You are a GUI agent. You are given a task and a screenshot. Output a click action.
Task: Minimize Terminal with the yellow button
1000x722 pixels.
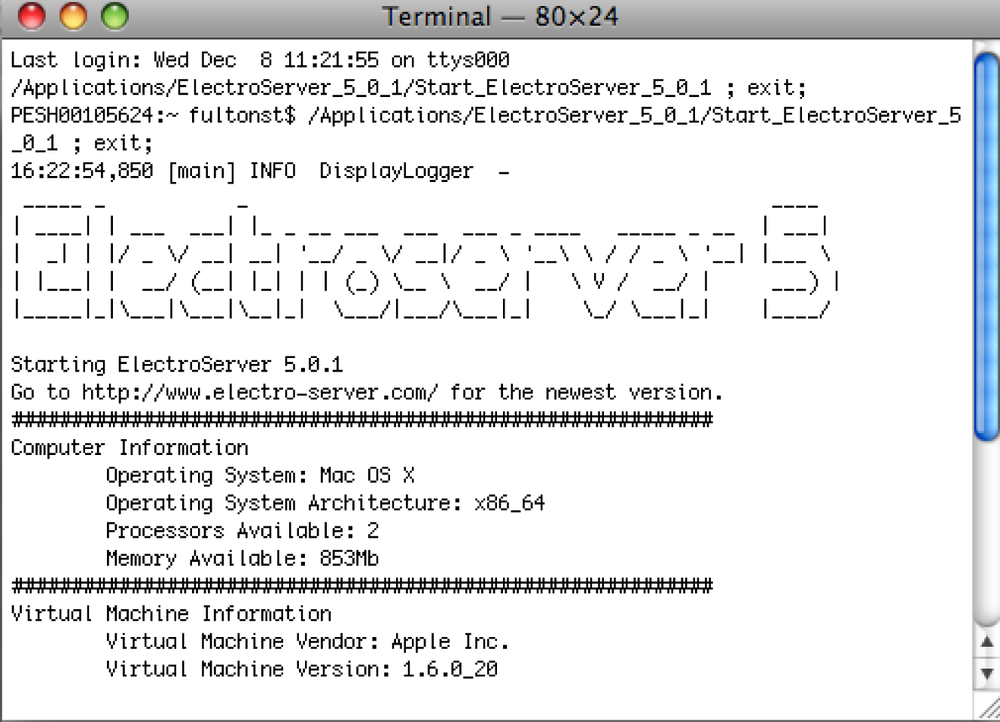point(73,16)
